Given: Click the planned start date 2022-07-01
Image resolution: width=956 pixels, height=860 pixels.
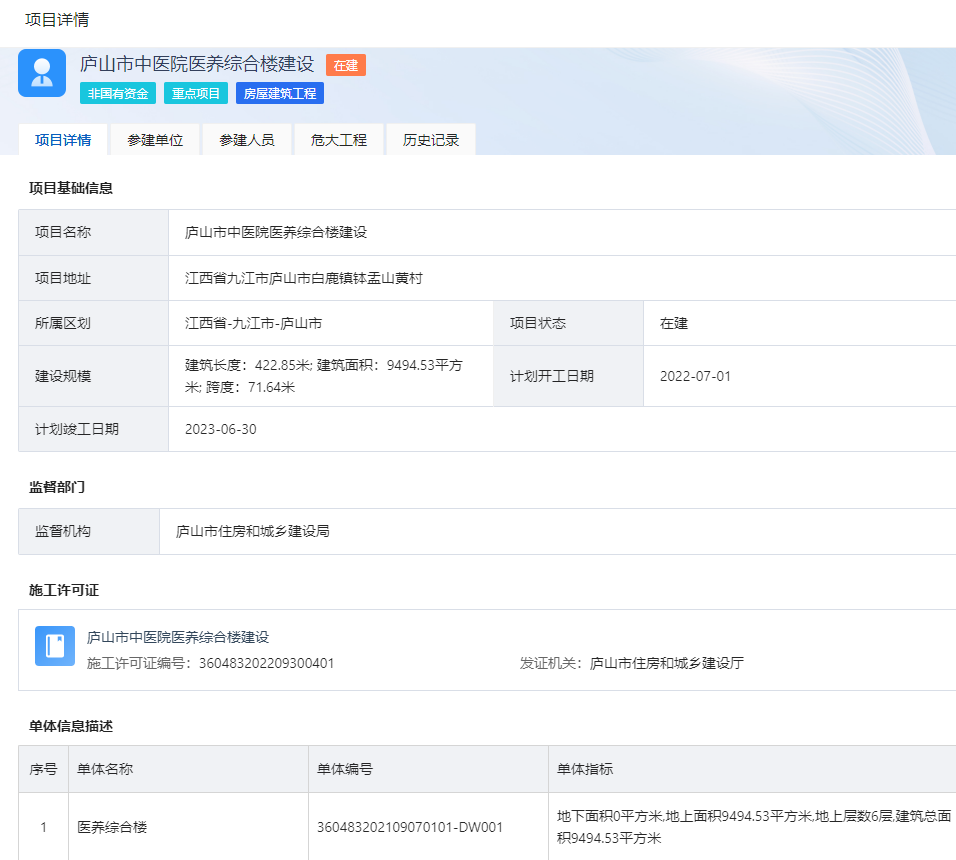Looking at the screenshot, I should [x=695, y=376].
